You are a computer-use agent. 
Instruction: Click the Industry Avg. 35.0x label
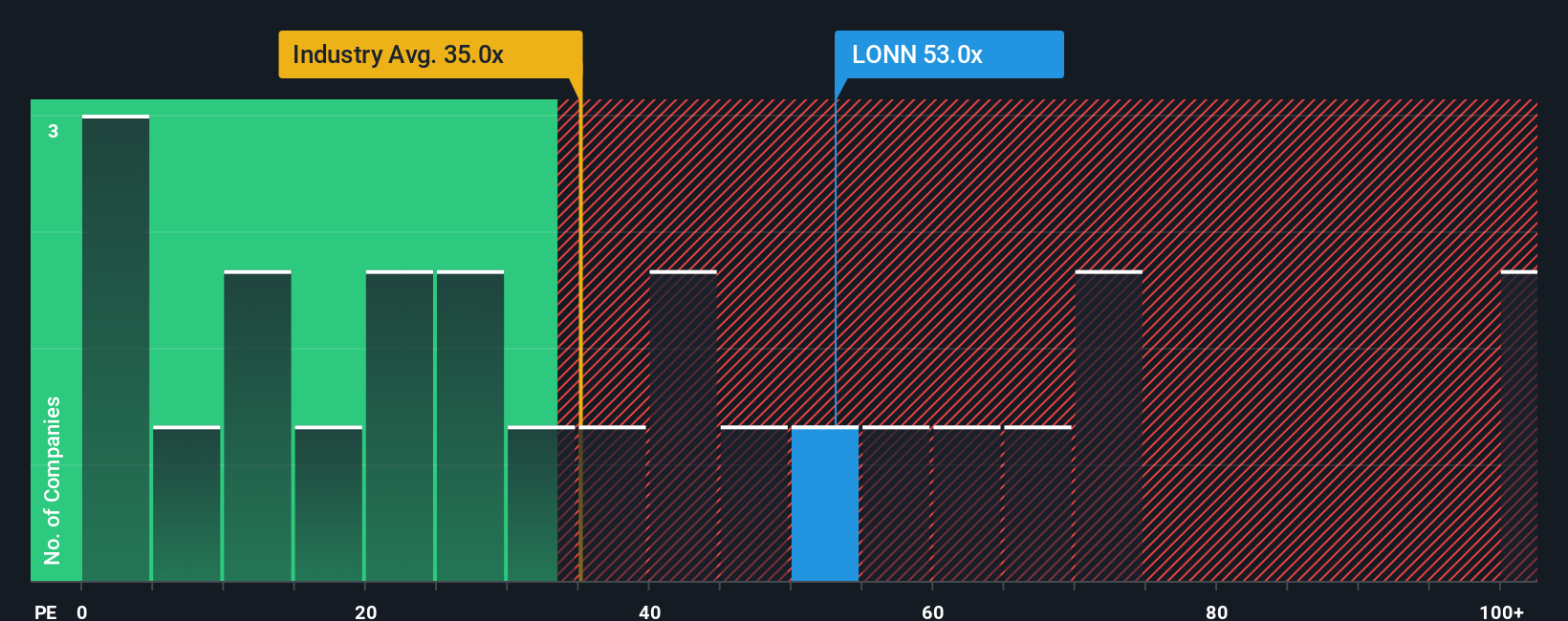[x=430, y=54]
